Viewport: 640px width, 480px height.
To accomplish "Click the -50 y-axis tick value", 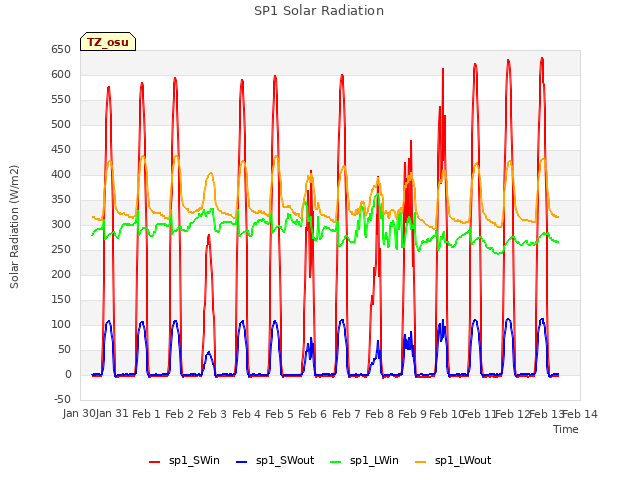I will [62, 399].
